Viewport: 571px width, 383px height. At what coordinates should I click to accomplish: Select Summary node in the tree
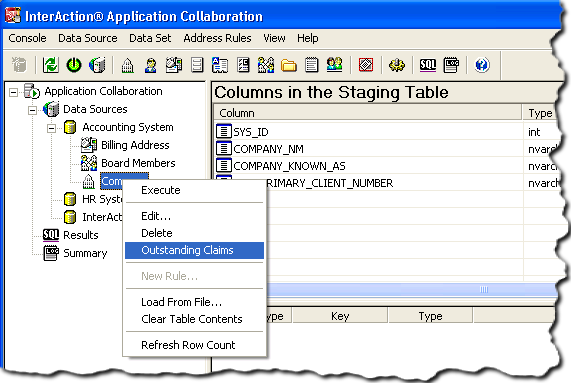click(x=85, y=253)
